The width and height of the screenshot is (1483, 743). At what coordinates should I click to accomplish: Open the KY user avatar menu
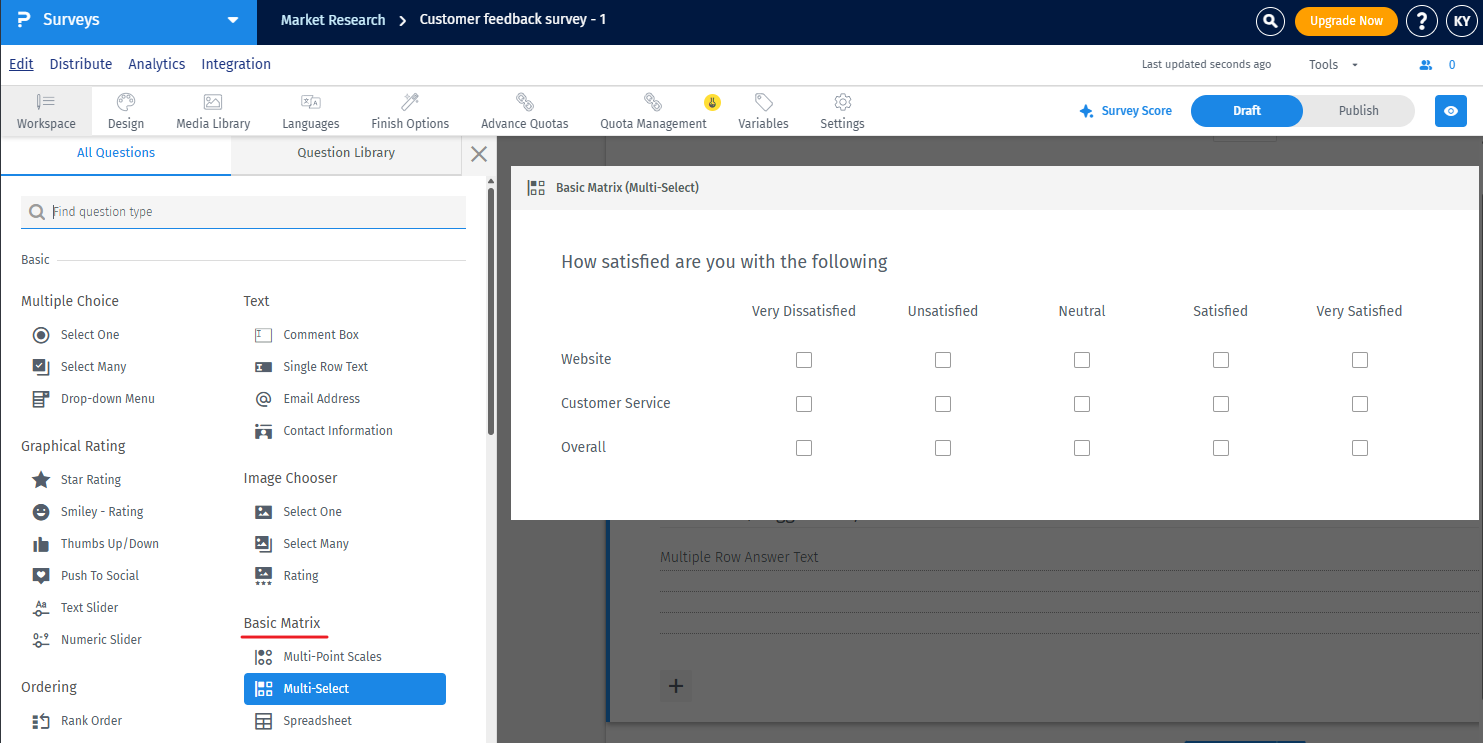coord(1460,21)
